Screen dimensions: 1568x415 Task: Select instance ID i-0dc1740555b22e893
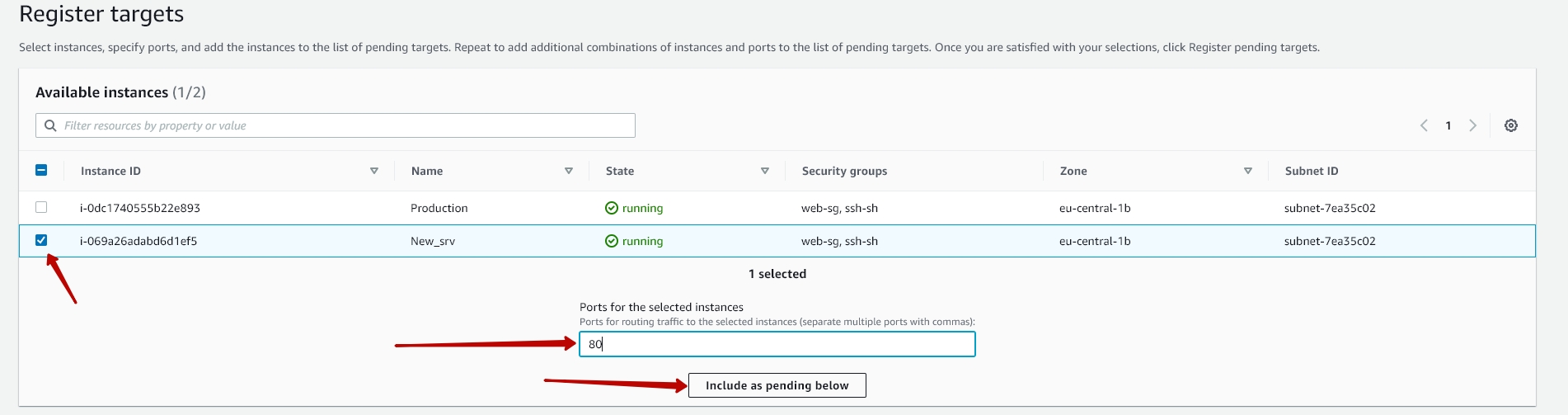click(x=140, y=208)
